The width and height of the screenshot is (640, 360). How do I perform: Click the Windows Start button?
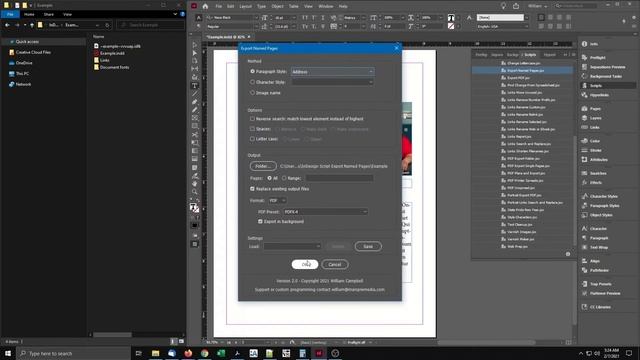[x=8, y=353]
